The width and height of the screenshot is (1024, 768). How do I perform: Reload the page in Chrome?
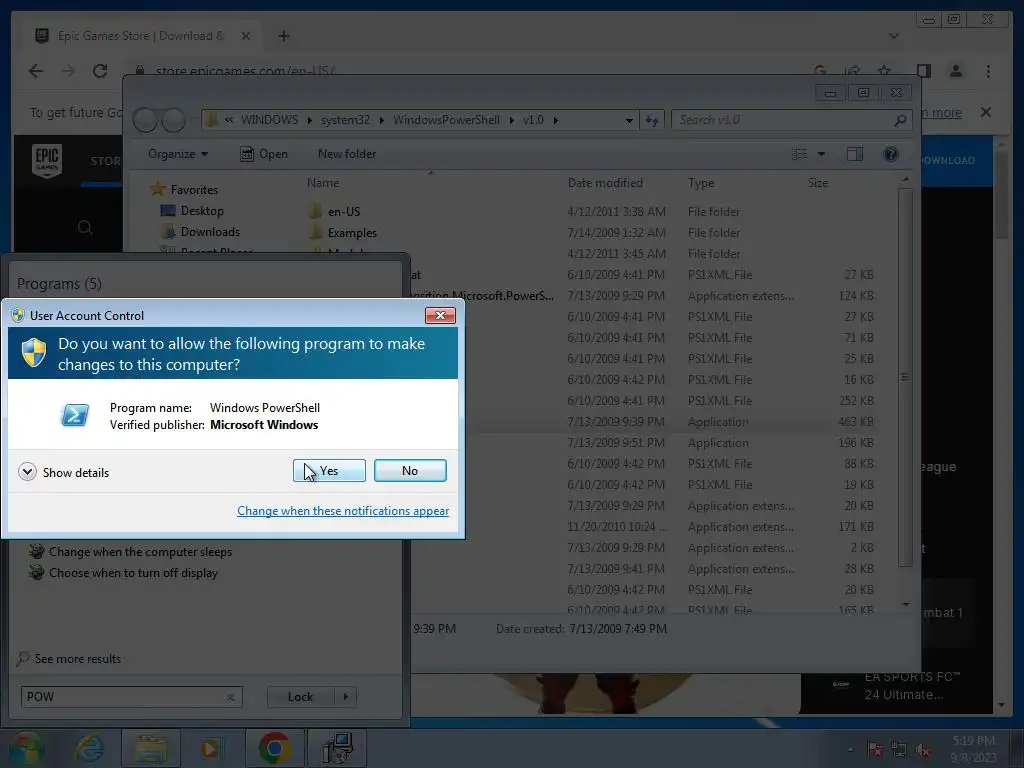pos(100,71)
